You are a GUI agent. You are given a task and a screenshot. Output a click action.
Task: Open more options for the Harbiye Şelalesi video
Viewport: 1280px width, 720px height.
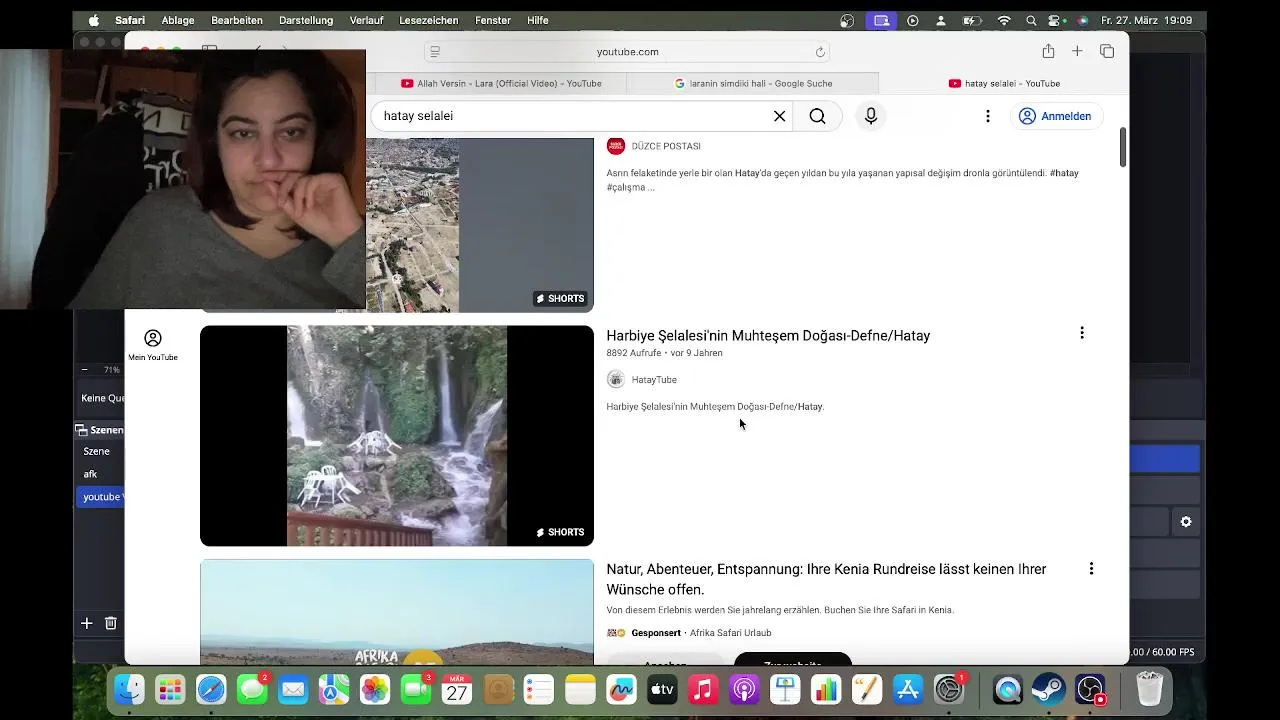[x=1081, y=333]
